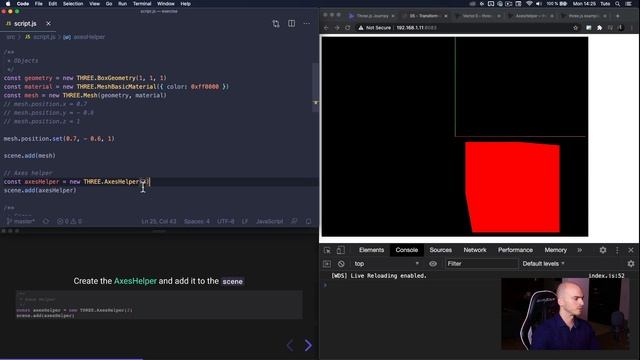Open the Apple menu
Screen dimensions: 640x360
(x=8, y=4)
